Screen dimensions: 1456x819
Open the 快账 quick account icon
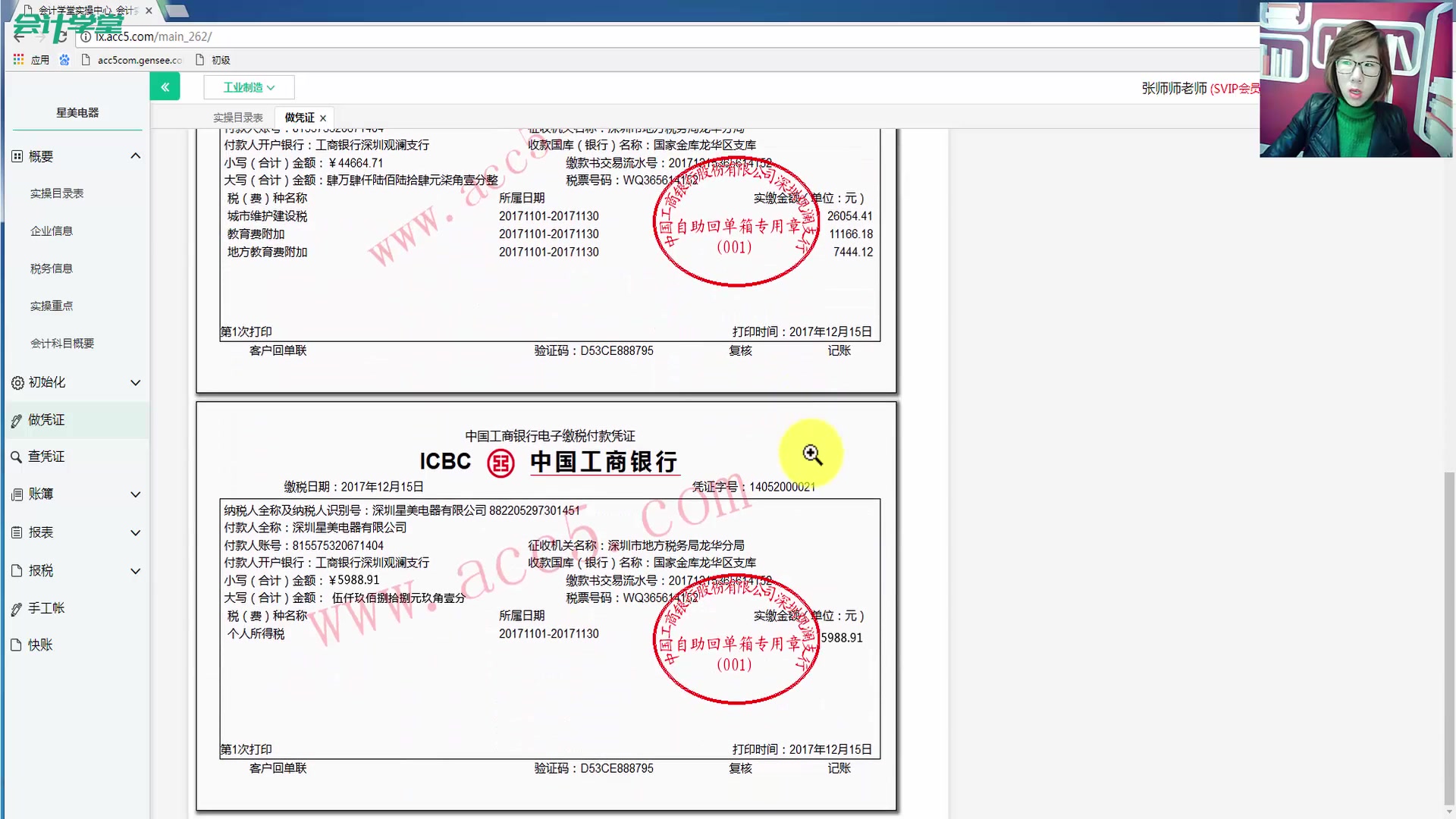coord(17,645)
